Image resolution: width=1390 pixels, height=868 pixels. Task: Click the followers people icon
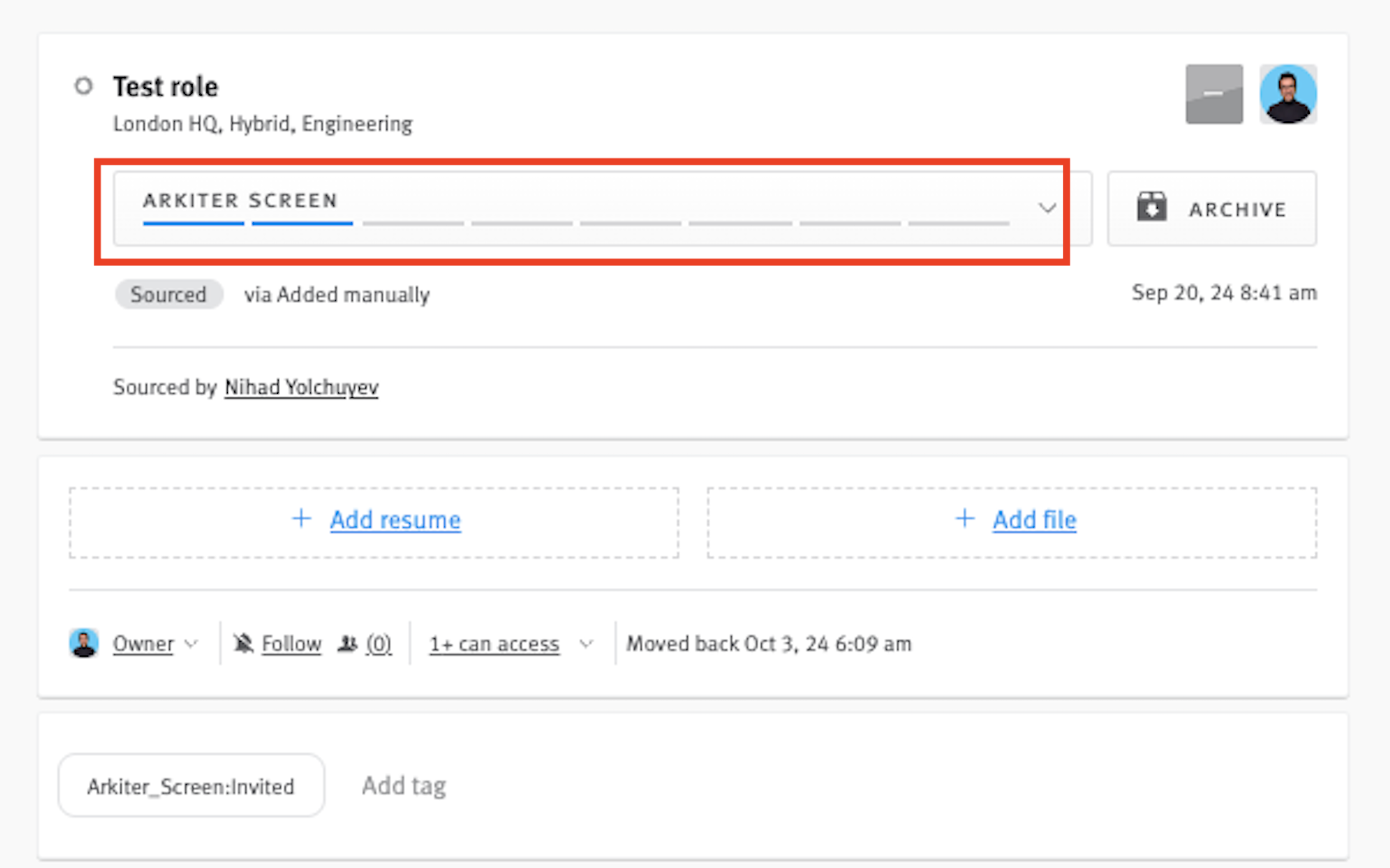tap(347, 643)
